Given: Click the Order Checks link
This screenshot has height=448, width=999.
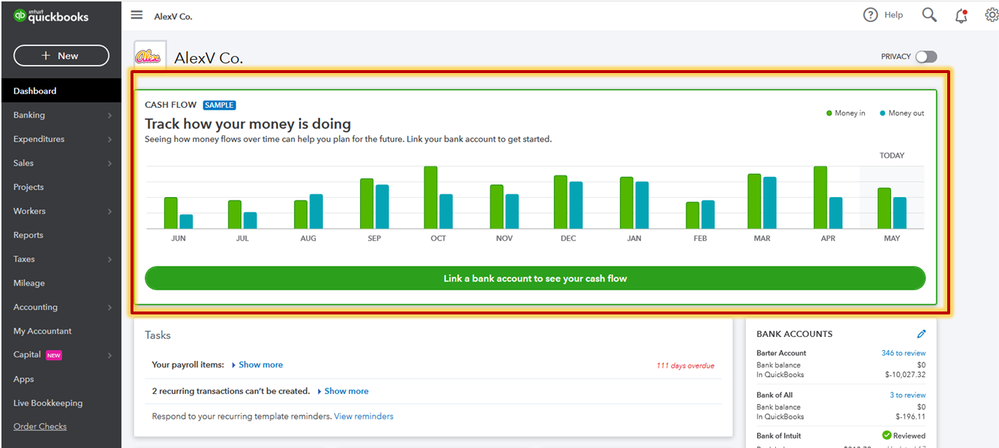Looking at the screenshot, I should coord(40,426).
